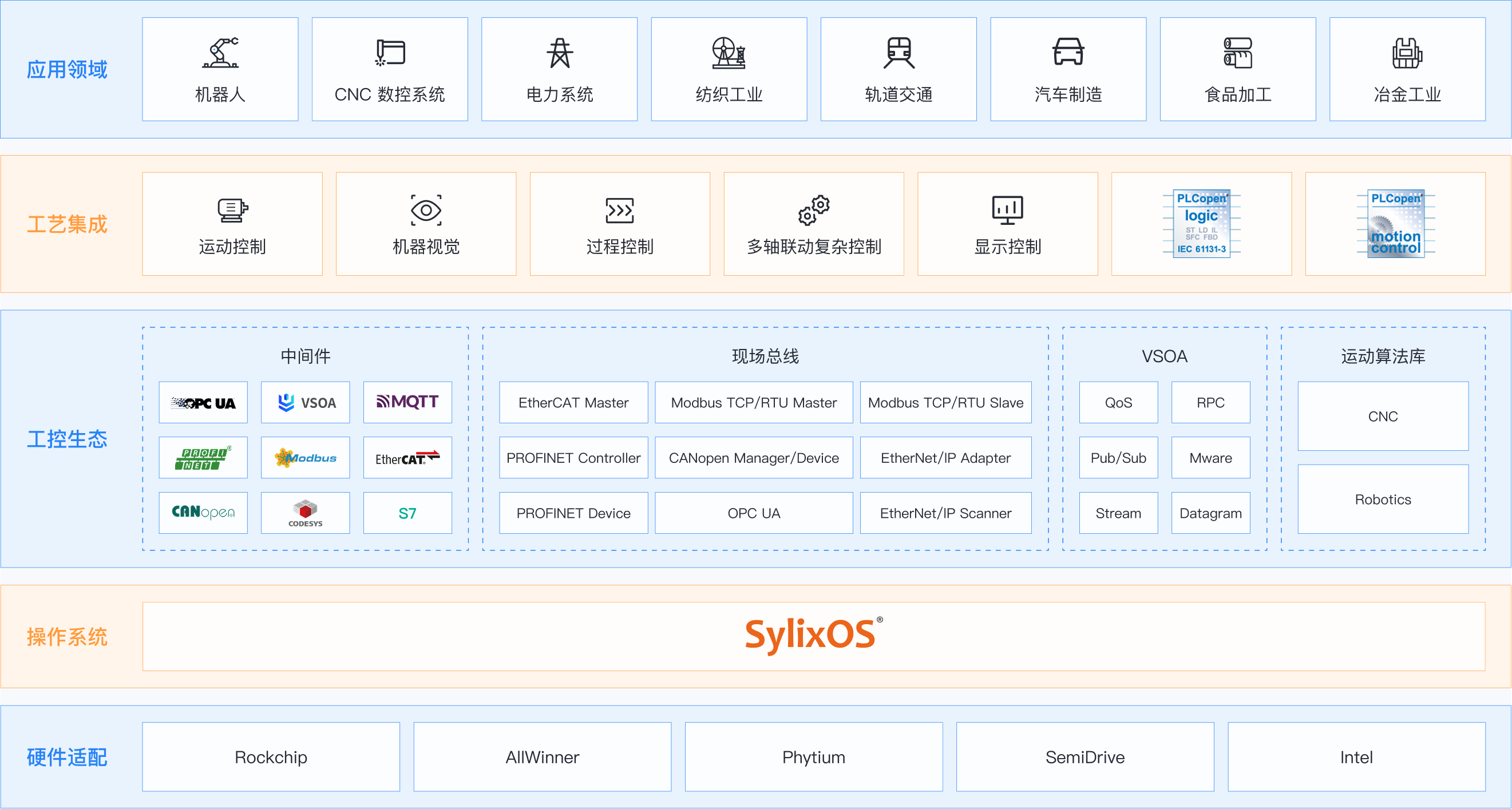Select the QoS box under VSOA
Viewport: 1512px width, 809px height.
tap(1118, 402)
